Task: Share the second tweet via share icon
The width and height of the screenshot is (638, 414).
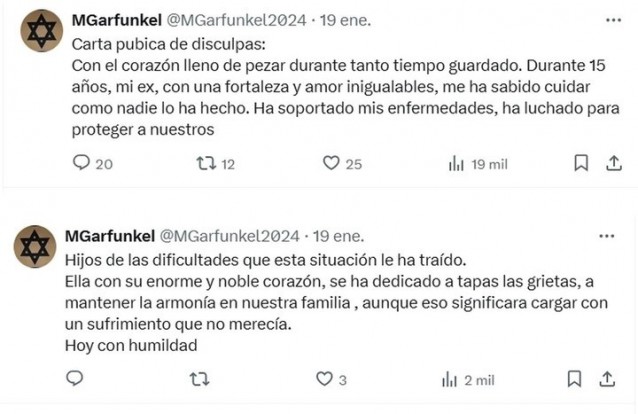Action: pos(606,380)
